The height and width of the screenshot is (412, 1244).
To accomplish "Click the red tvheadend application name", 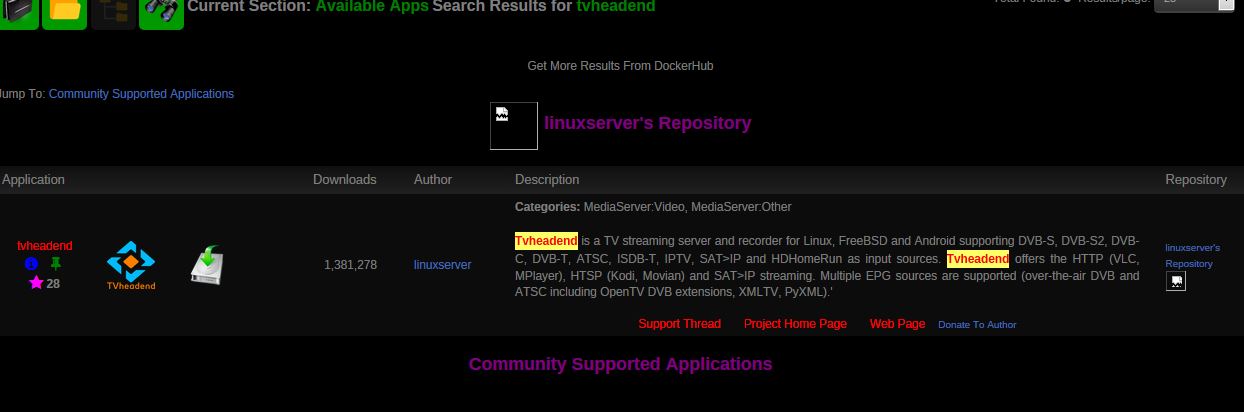I will (x=45, y=246).
